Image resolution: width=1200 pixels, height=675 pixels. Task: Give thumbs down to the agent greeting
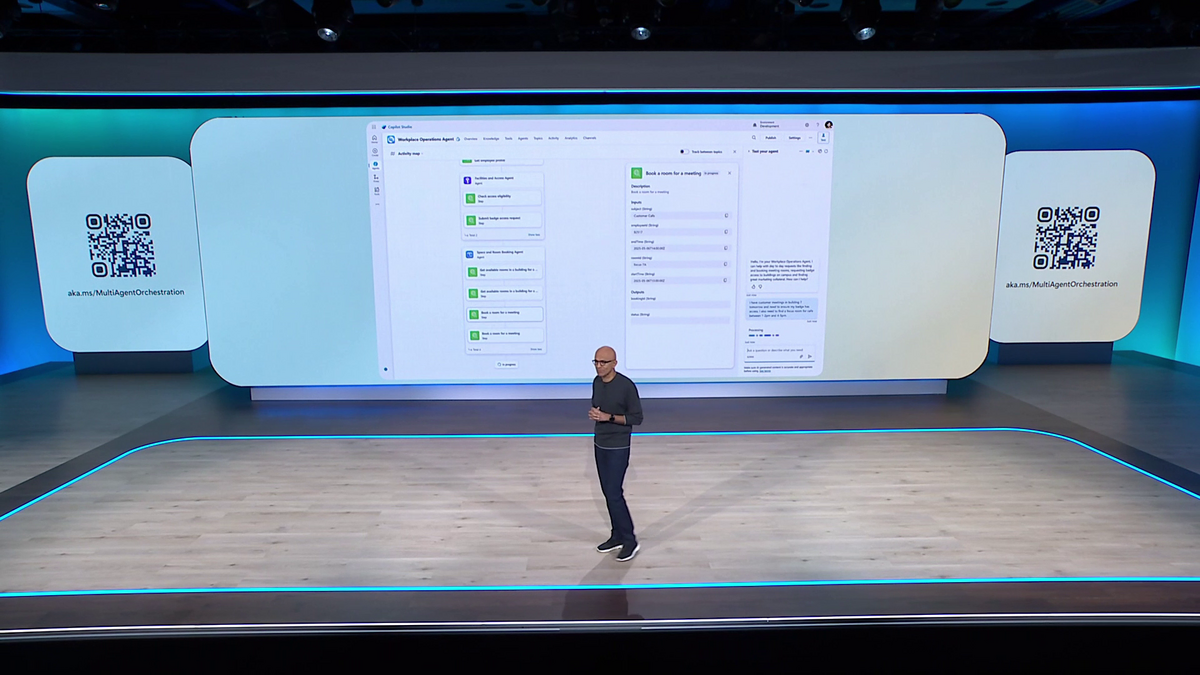pyautogui.click(x=760, y=287)
